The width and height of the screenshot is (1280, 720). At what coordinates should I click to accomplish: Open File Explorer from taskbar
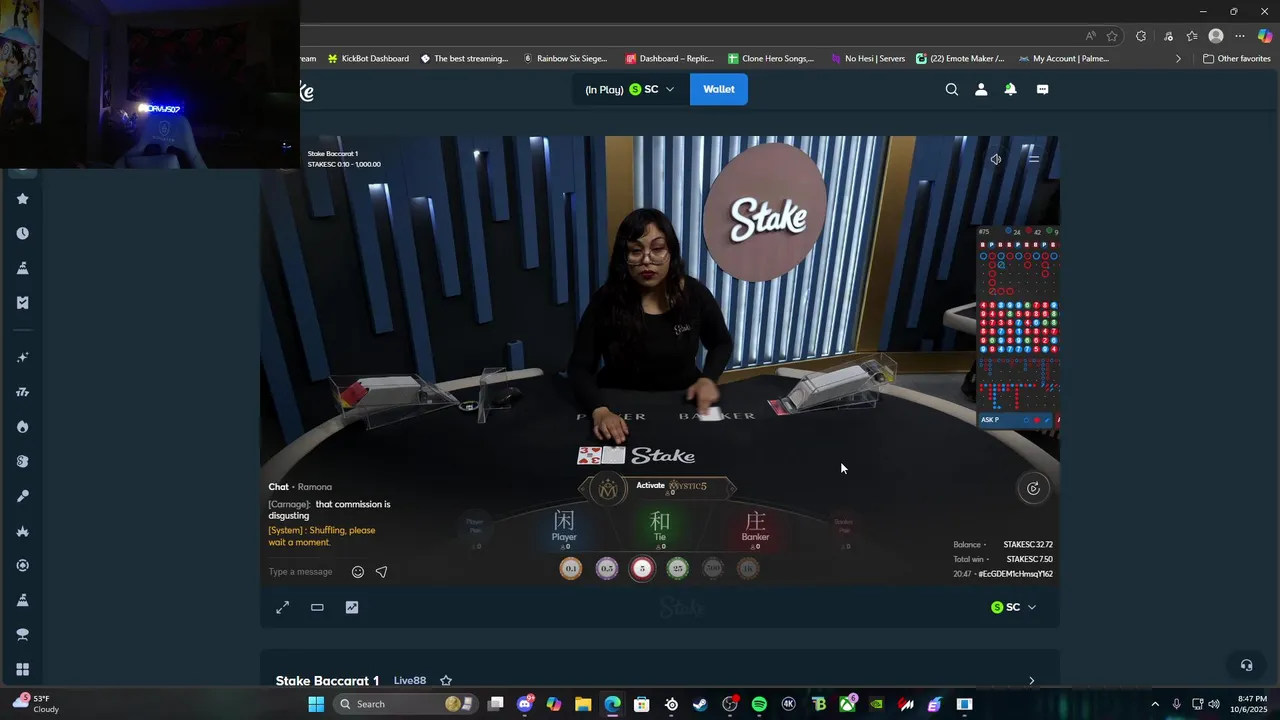(x=583, y=704)
